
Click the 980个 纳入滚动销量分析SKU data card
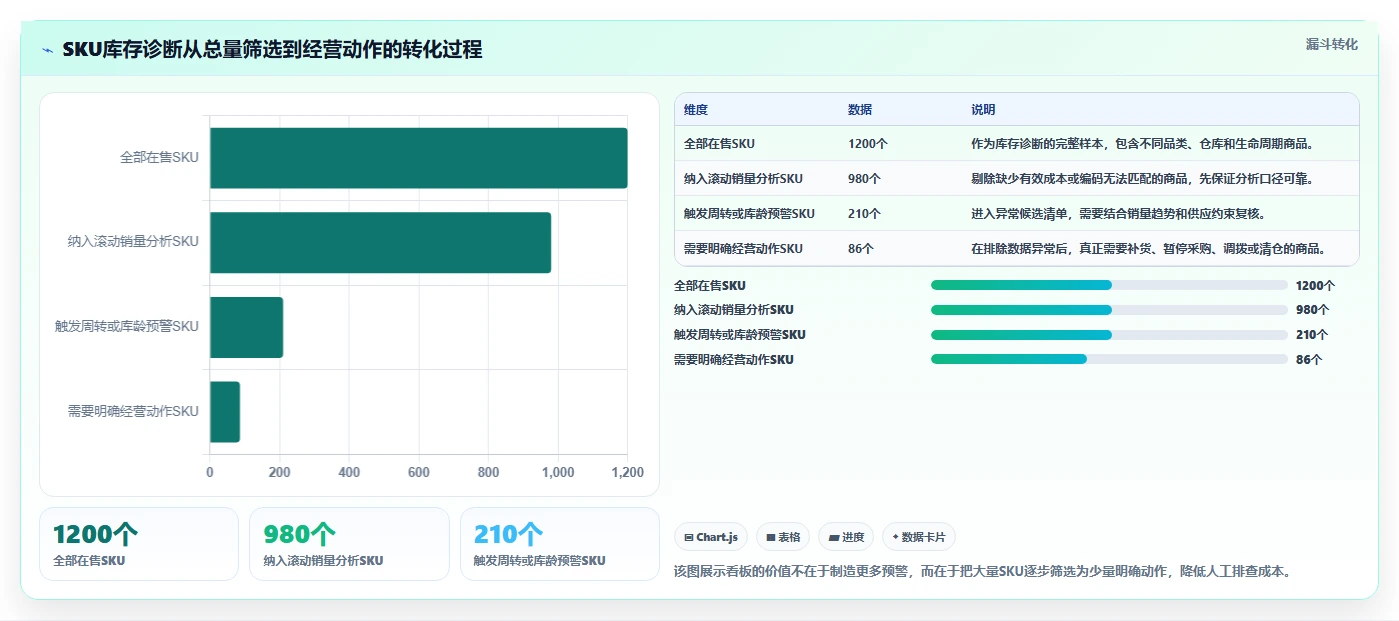(x=350, y=544)
